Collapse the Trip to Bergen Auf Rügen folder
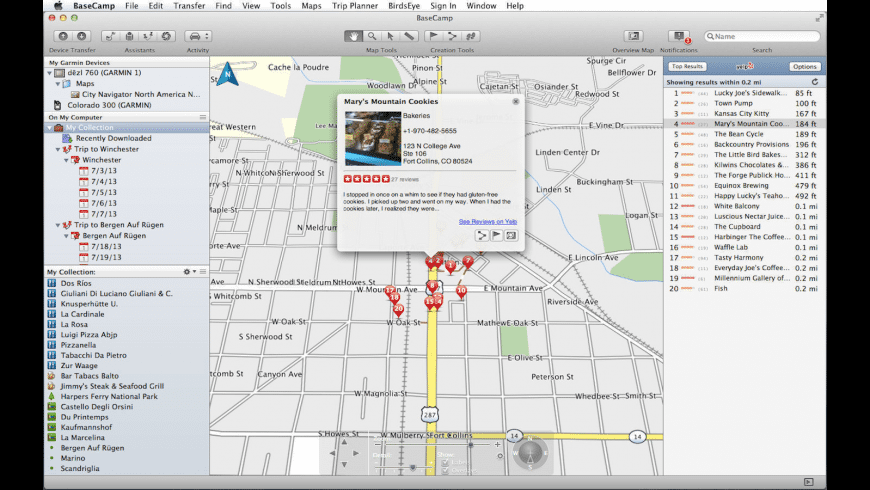870x490 pixels. click(x=58, y=224)
